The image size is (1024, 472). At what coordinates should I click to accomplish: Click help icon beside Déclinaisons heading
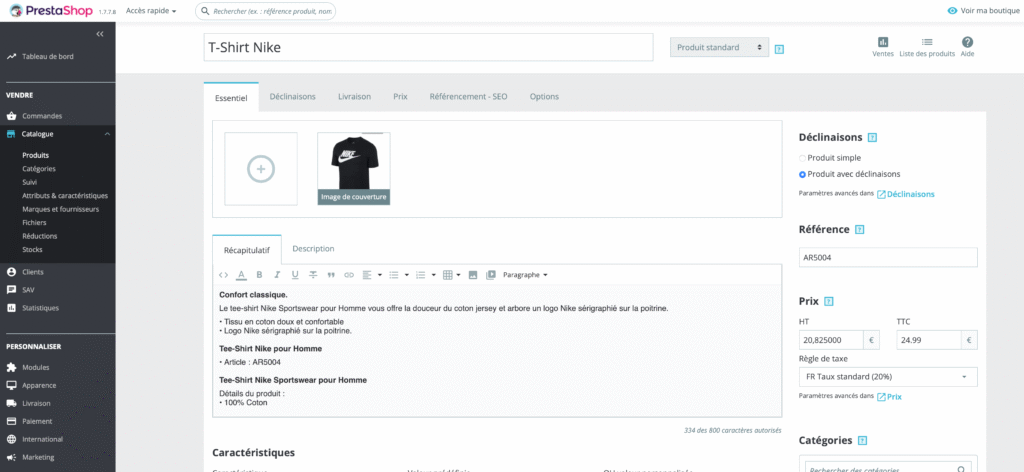[872, 138]
